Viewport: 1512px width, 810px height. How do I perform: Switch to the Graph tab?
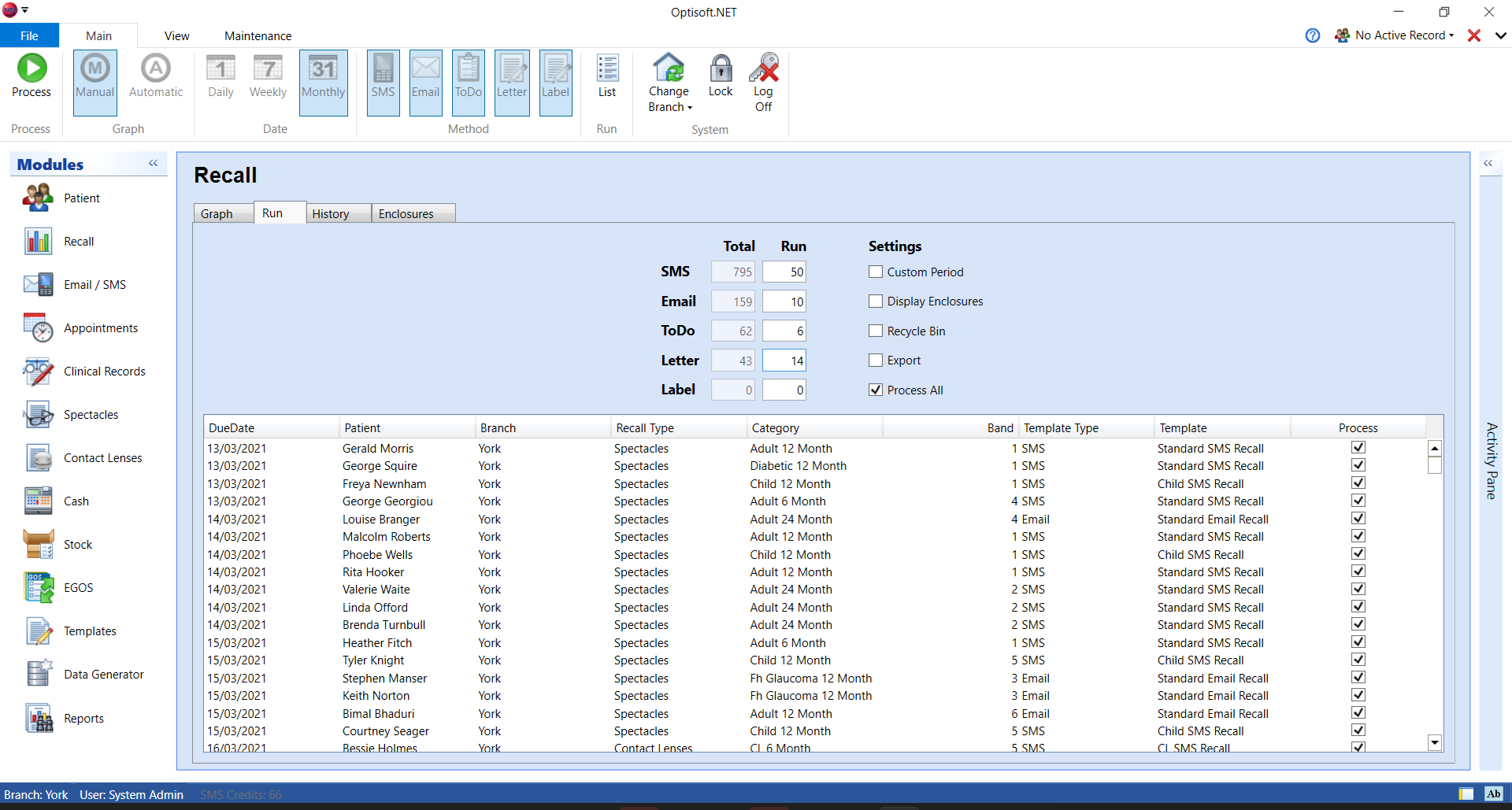(x=223, y=213)
